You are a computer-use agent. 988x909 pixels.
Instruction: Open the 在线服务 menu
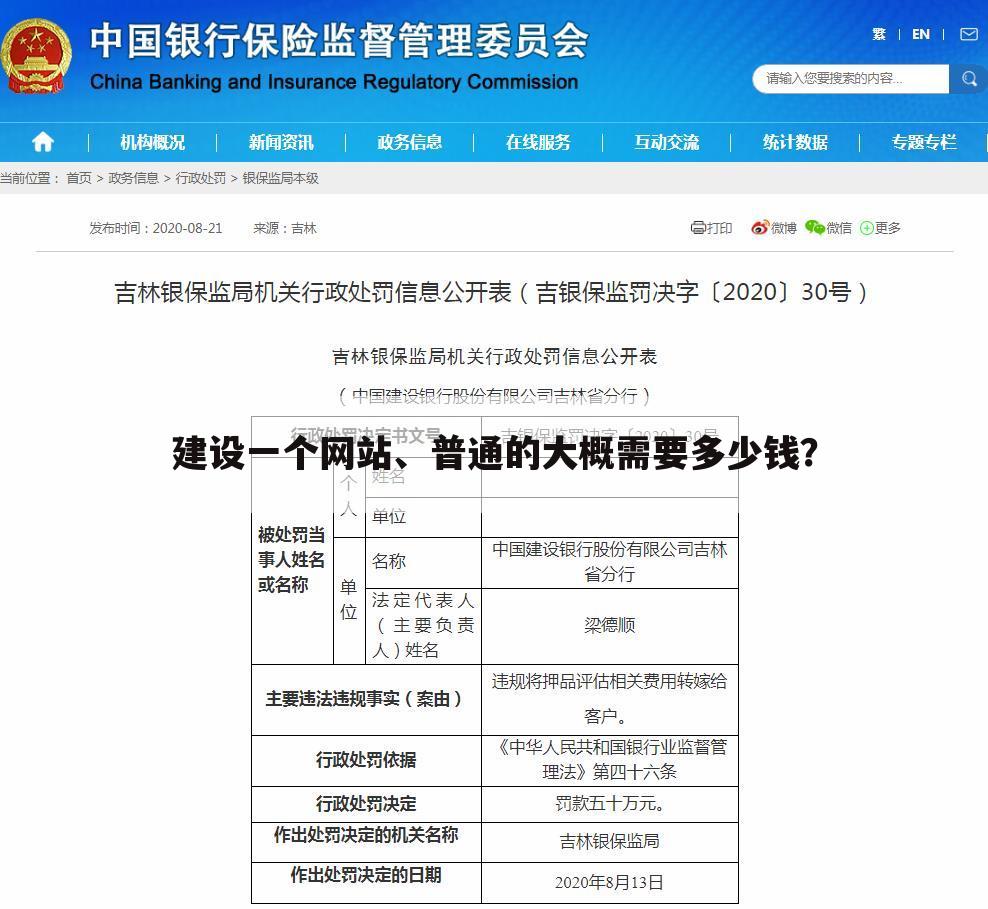pos(538,142)
